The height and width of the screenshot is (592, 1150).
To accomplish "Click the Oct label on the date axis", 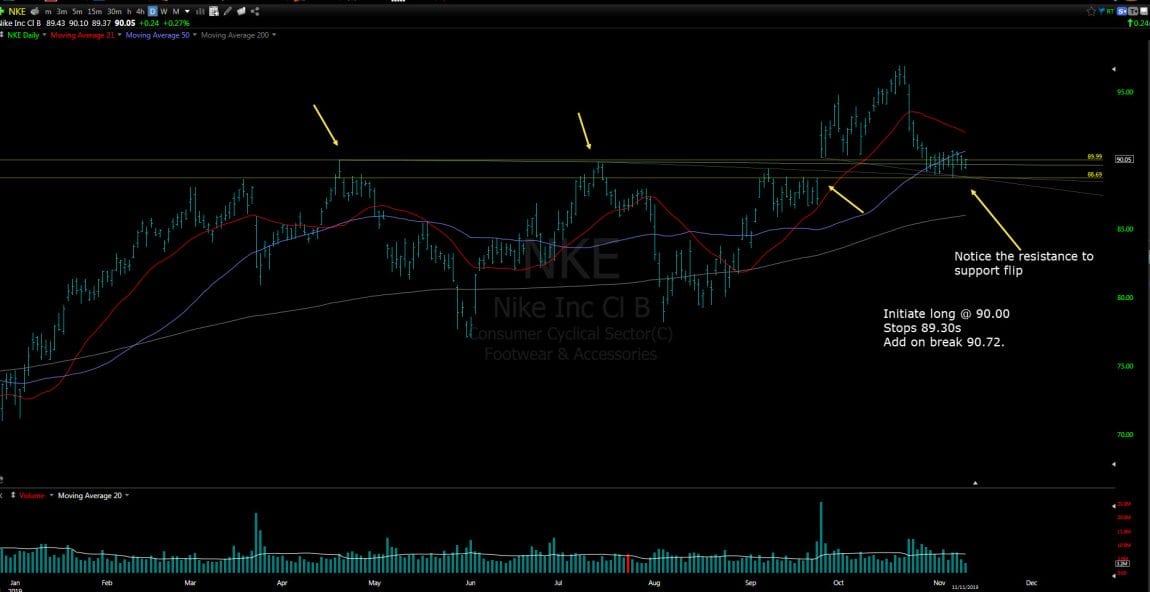I will pos(838,583).
